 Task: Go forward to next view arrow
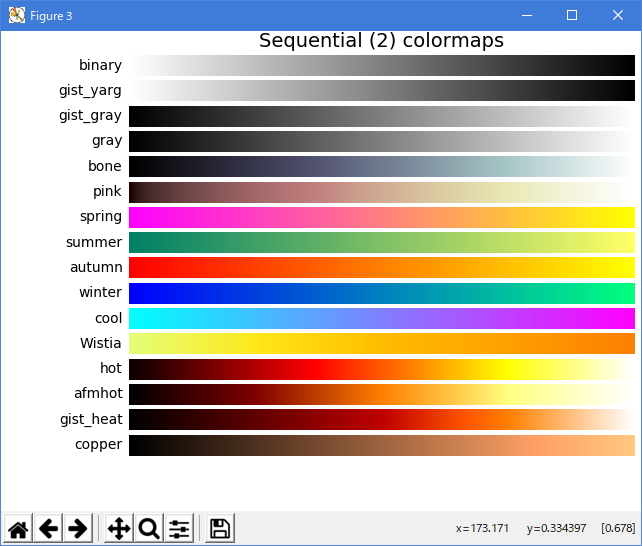[x=78, y=528]
